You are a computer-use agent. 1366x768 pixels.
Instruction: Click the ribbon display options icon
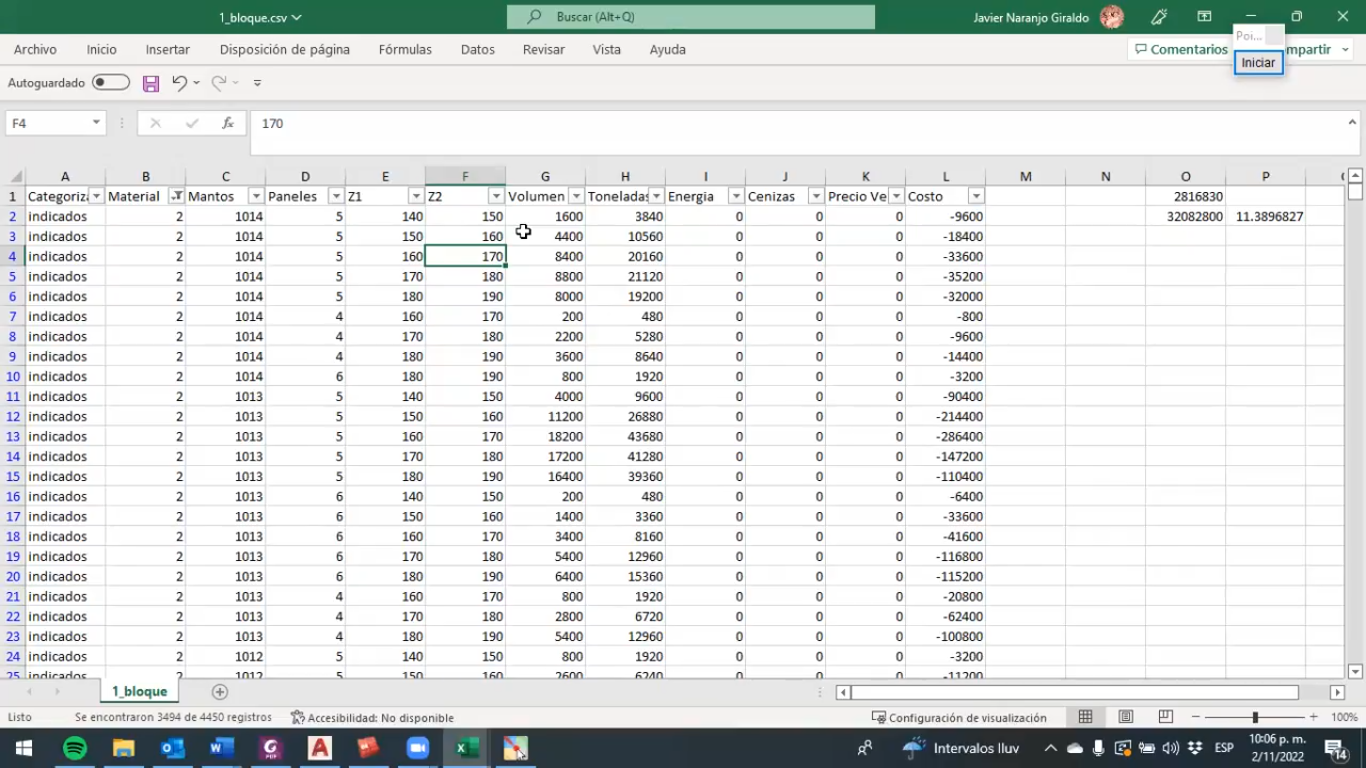tap(1204, 17)
